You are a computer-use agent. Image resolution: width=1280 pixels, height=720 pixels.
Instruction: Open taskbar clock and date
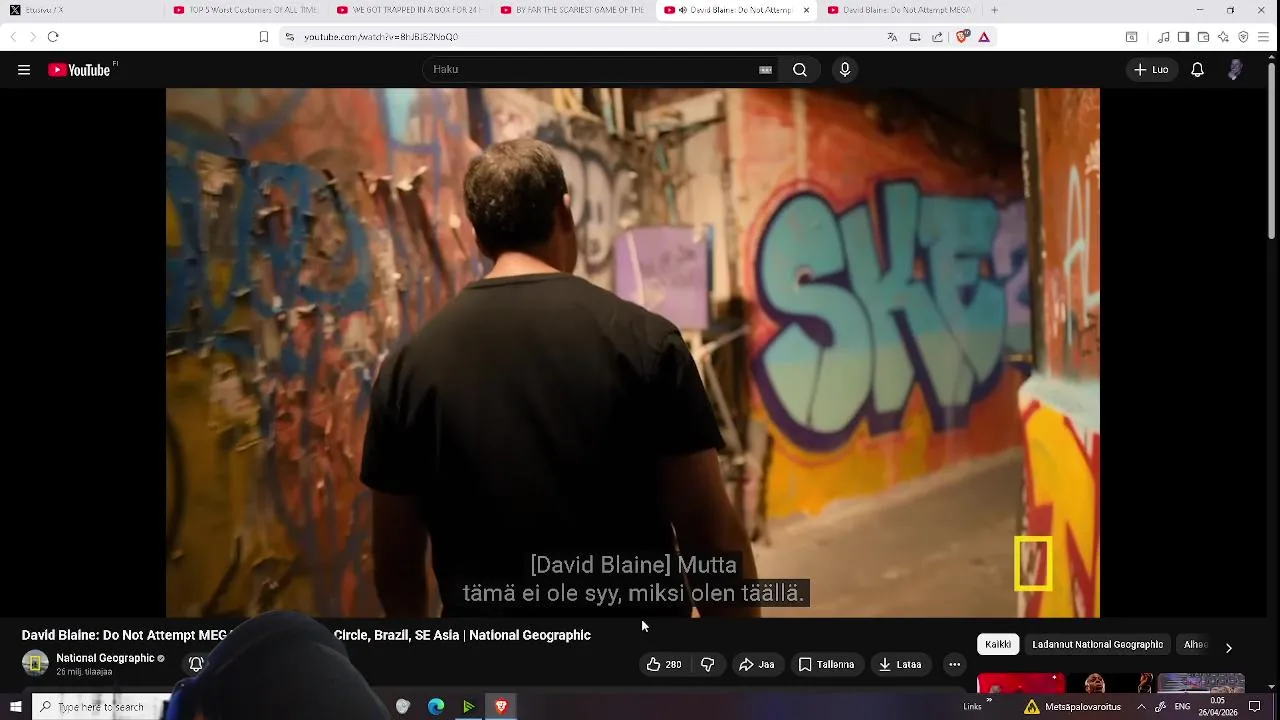pyautogui.click(x=1217, y=706)
